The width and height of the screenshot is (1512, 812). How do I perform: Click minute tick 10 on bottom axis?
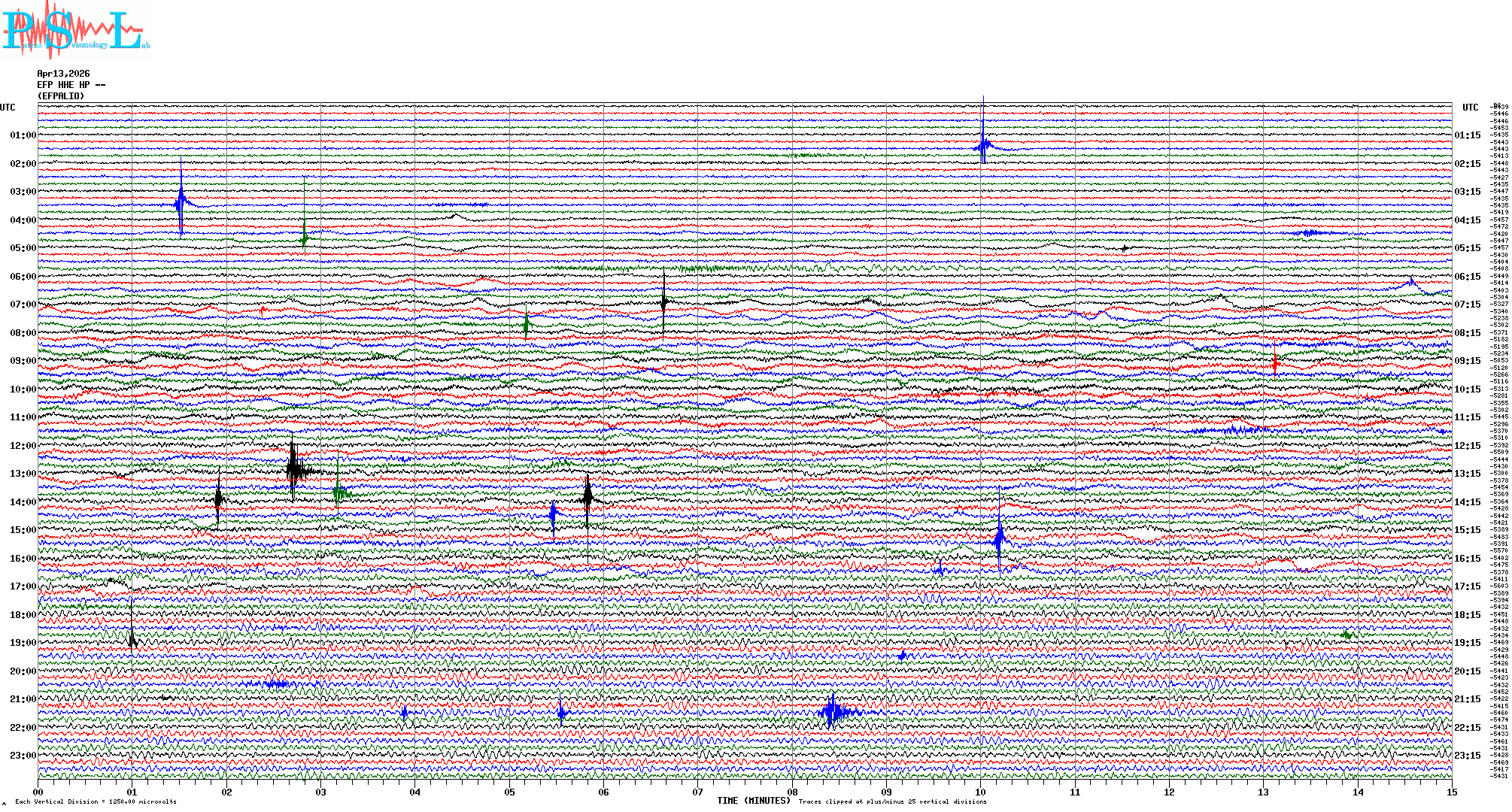pos(980,792)
